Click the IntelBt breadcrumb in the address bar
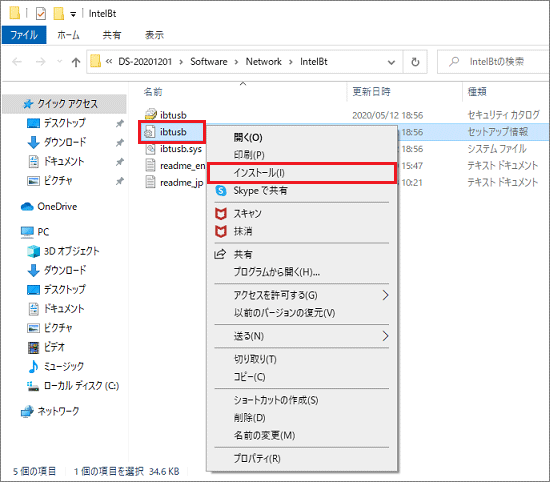 314,62
